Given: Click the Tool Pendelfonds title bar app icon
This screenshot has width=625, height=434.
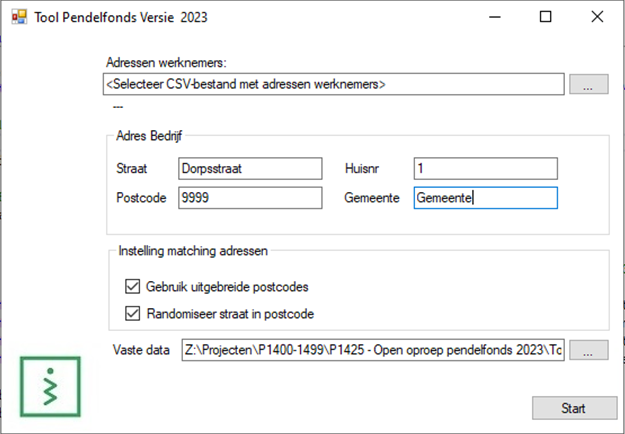Looking at the screenshot, I should tap(19, 17).
